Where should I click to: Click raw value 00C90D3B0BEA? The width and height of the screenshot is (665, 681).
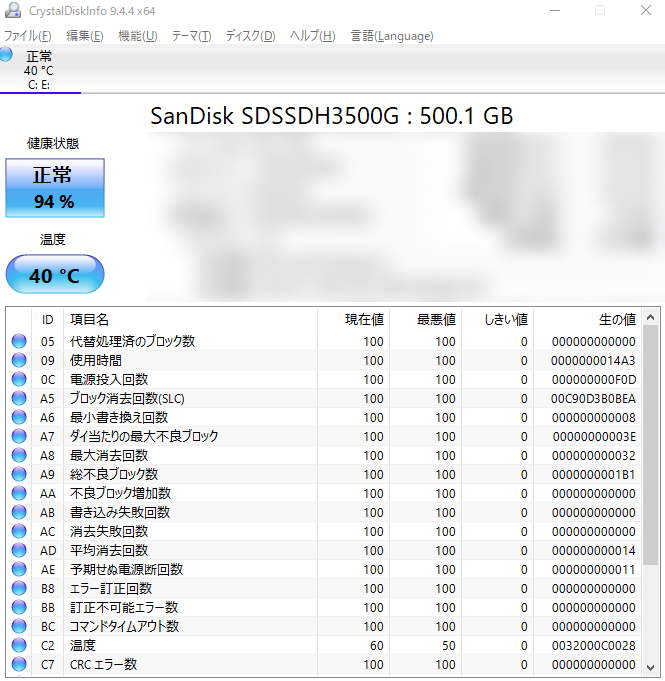pos(593,398)
